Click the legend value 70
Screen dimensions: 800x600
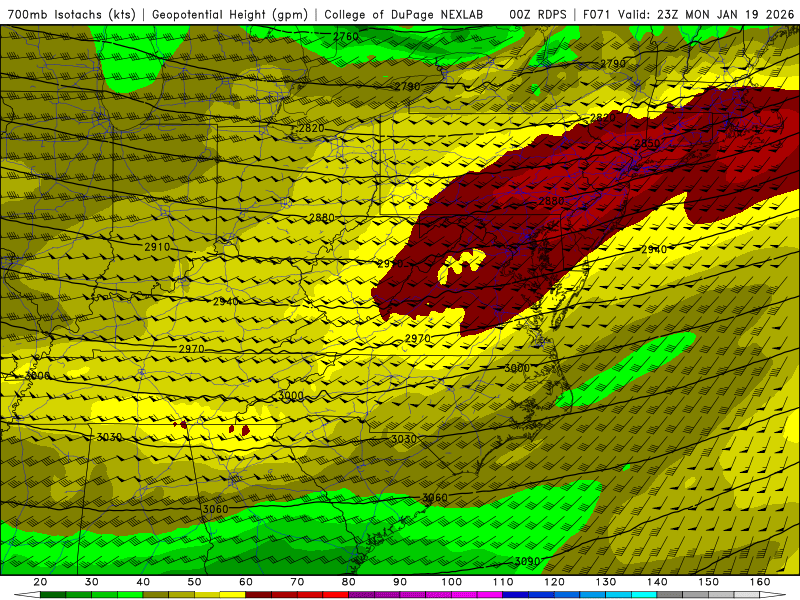click(297, 582)
